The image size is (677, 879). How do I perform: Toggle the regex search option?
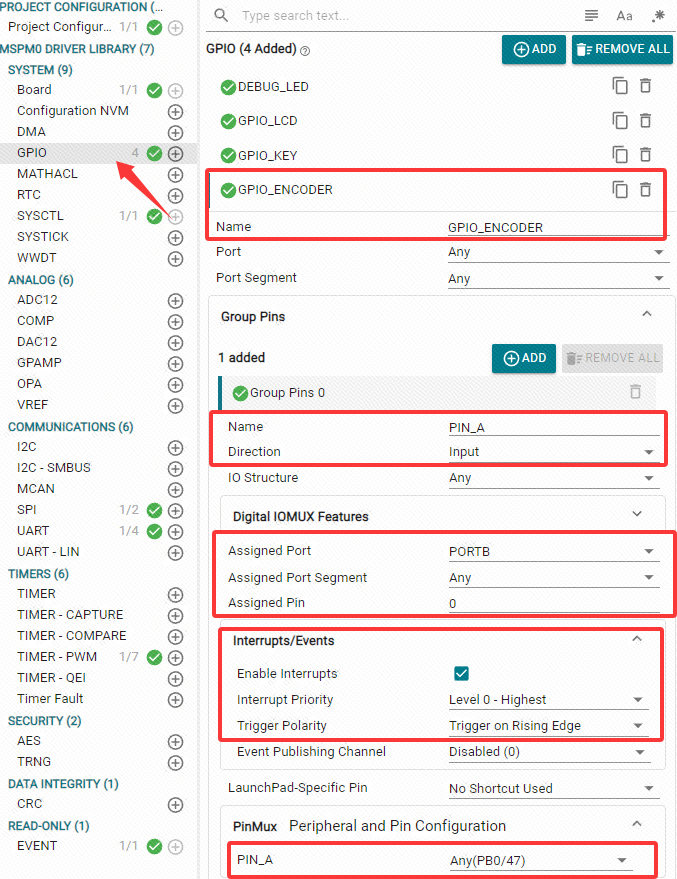click(657, 16)
